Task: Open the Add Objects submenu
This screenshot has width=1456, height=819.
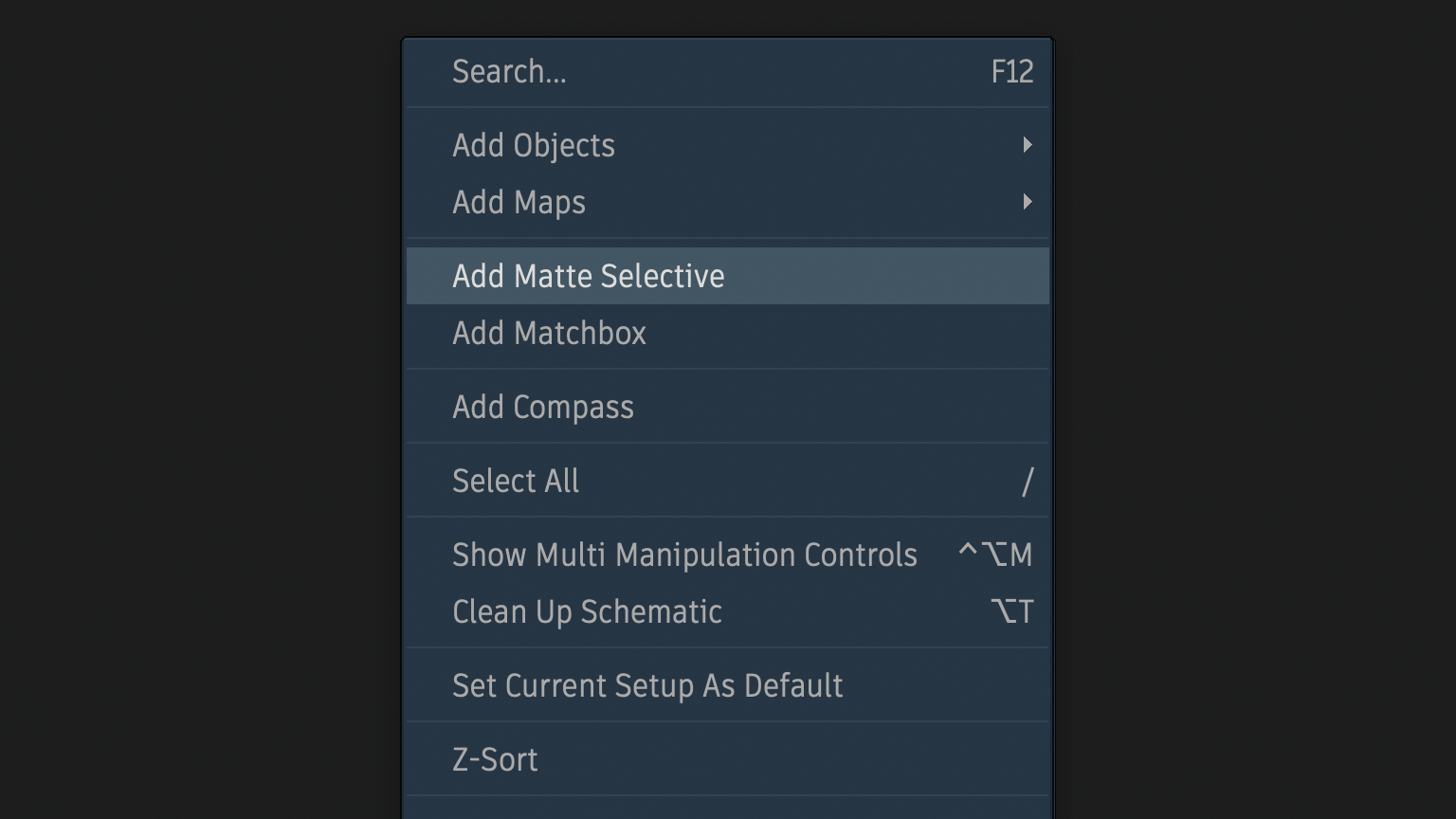Action: tap(534, 146)
